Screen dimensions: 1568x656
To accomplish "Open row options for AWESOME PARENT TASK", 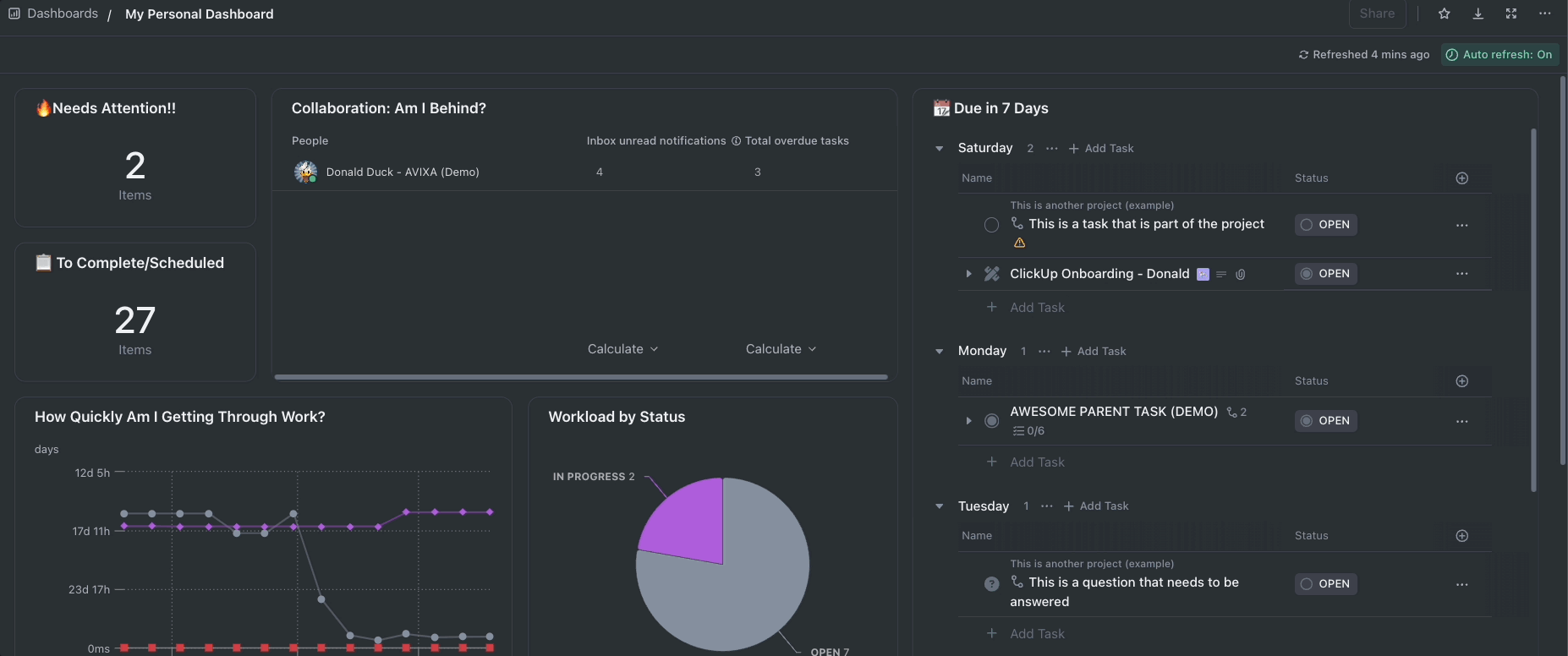I will pyautogui.click(x=1462, y=422).
